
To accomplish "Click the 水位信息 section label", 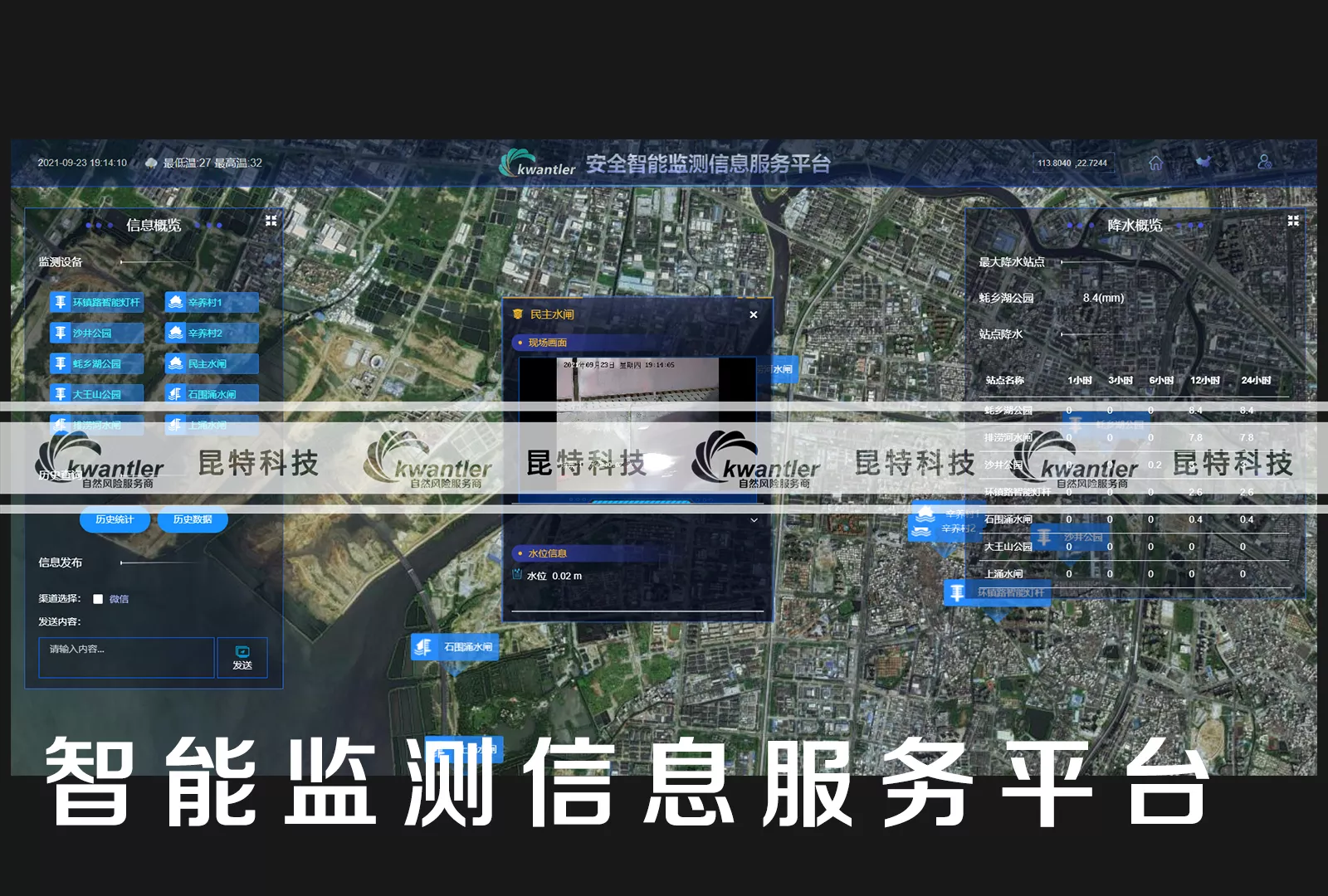I will 548,553.
